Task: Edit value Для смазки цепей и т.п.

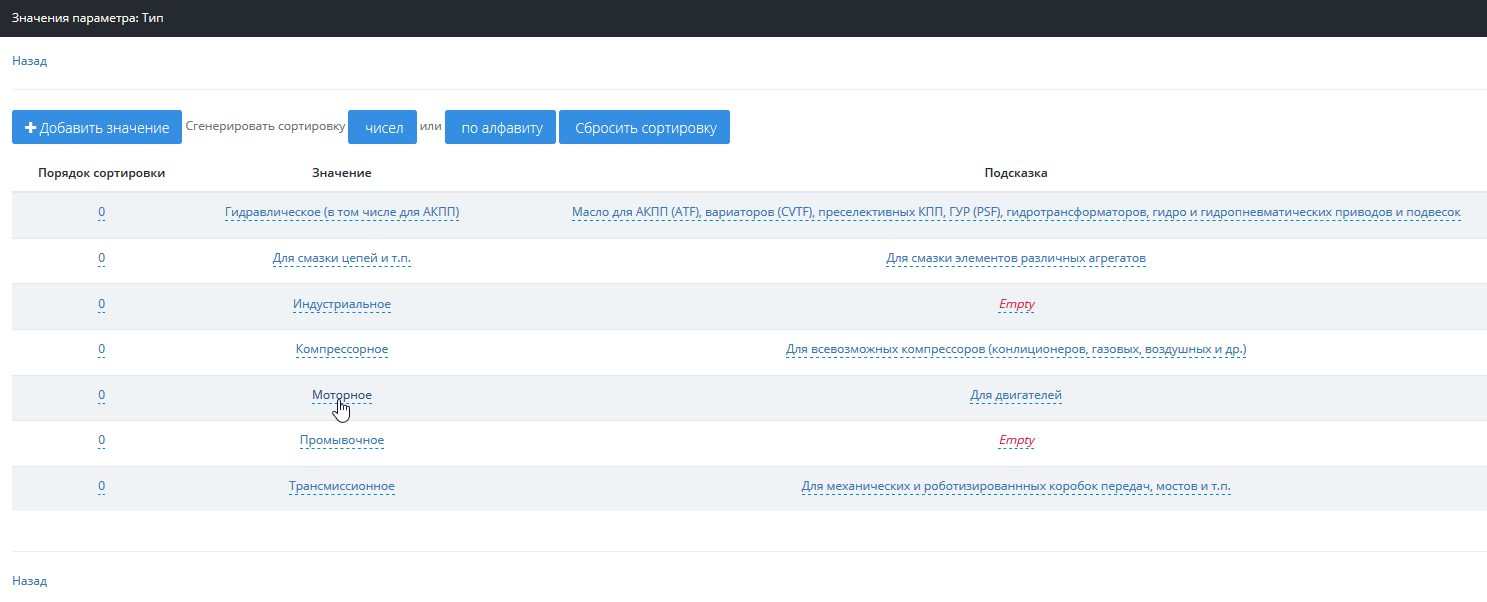Action: (342, 258)
